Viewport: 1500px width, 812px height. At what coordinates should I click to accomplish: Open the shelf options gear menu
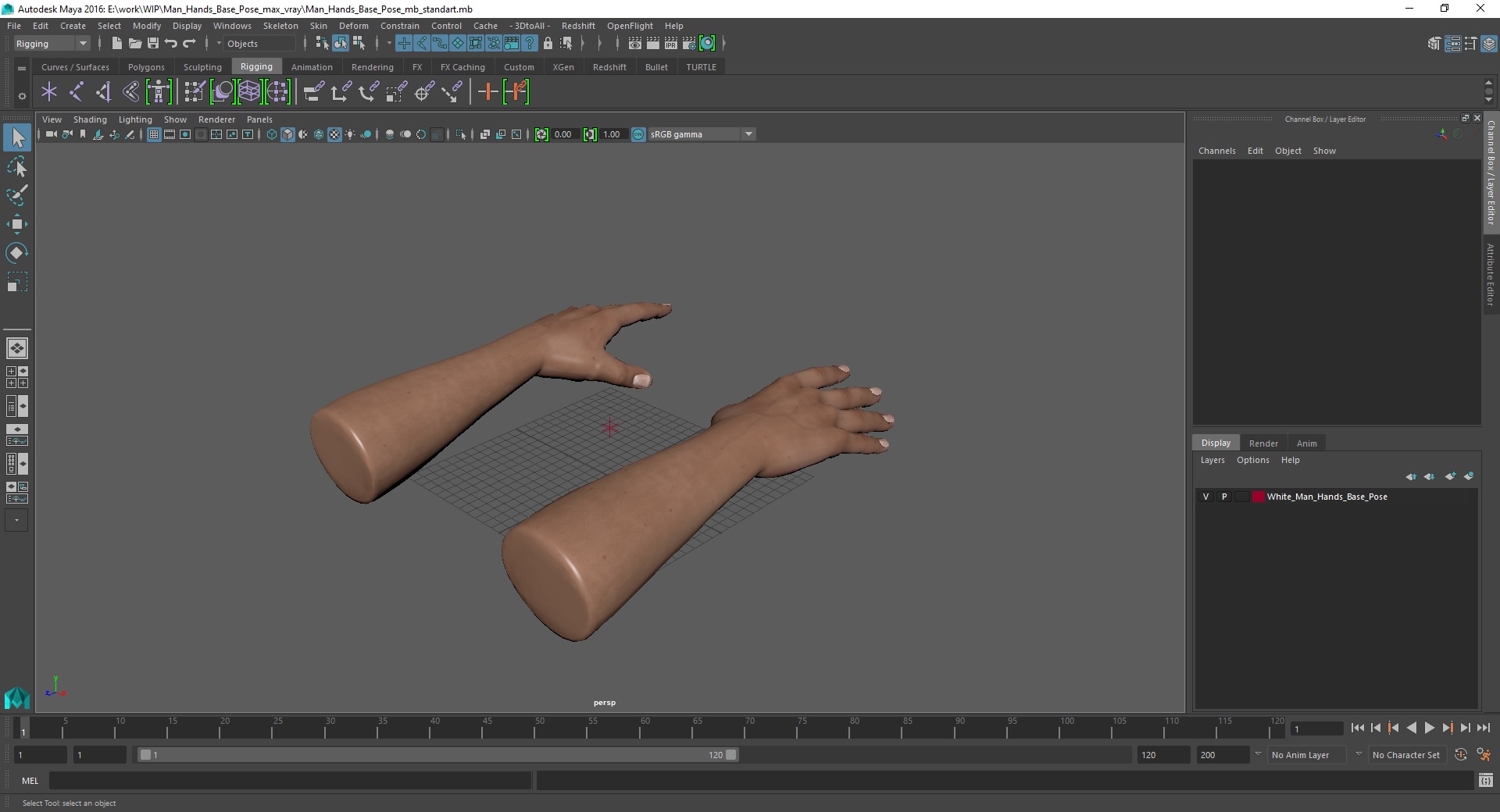coord(22,96)
